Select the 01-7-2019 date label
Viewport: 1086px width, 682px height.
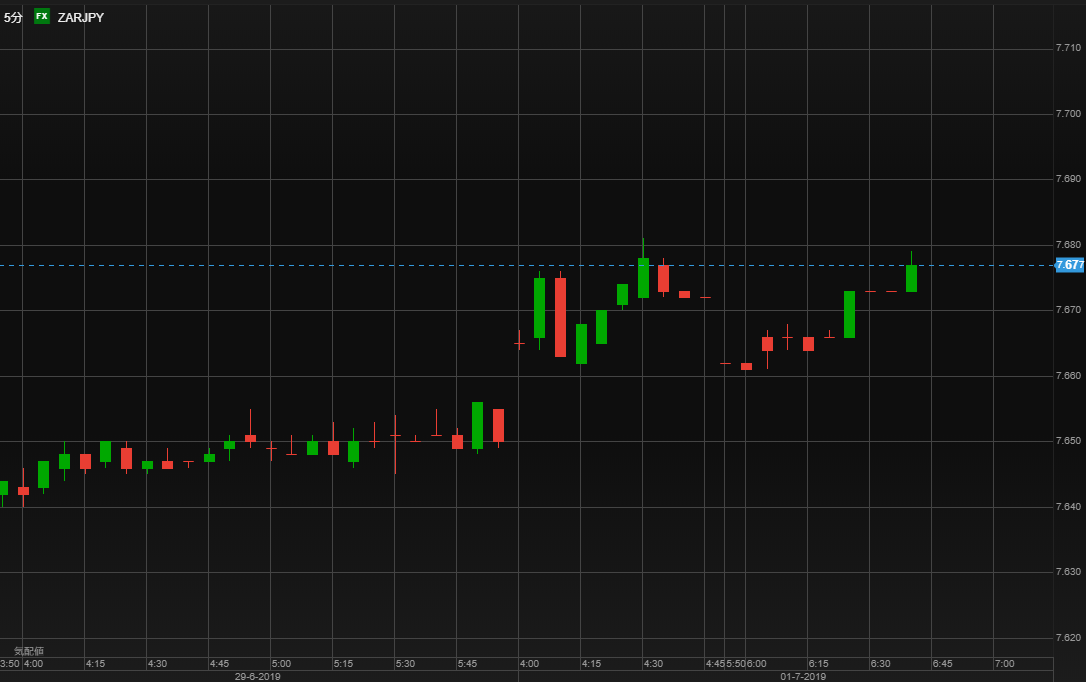pyautogui.click(x=803, y=676)
